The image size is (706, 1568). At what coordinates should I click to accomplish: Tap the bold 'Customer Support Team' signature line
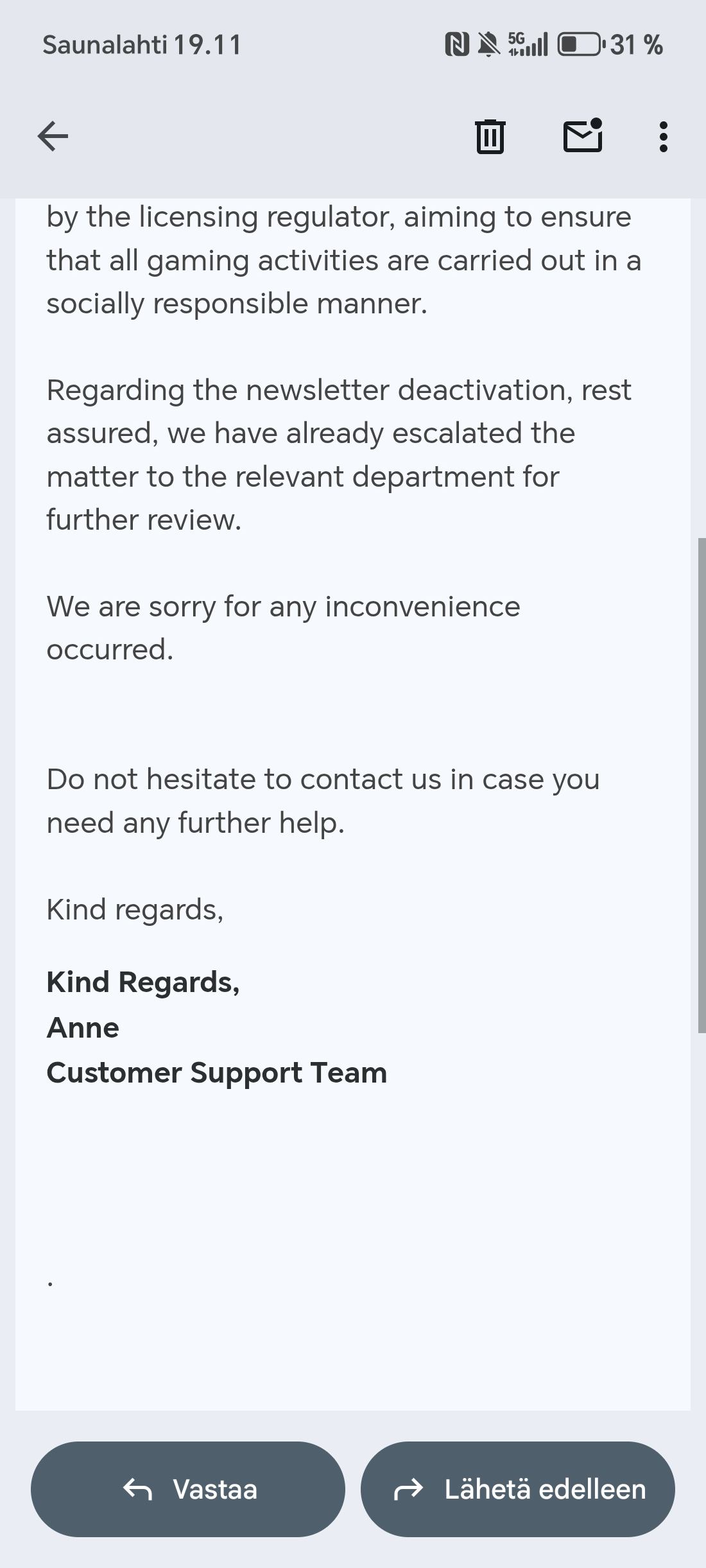(217, 1073)
